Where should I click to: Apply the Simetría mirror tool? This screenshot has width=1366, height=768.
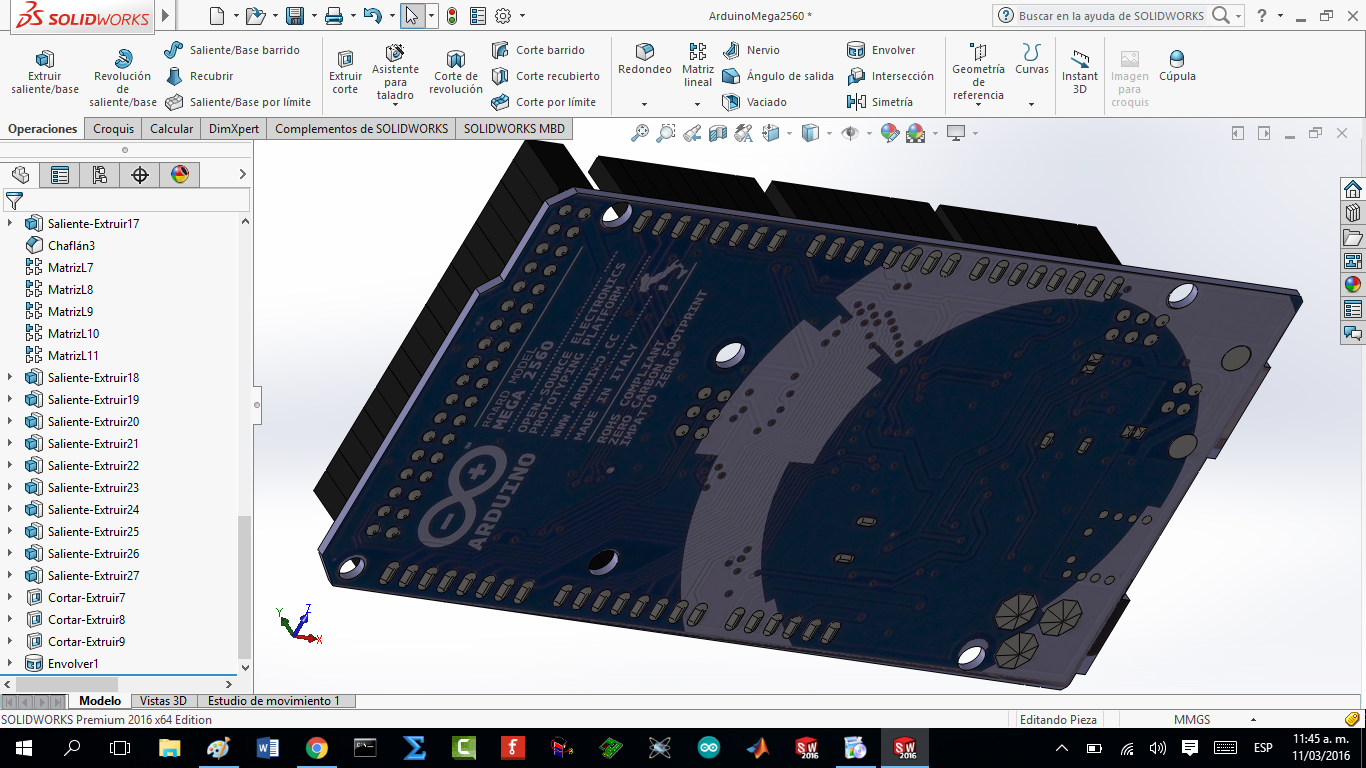click(880, 102)
